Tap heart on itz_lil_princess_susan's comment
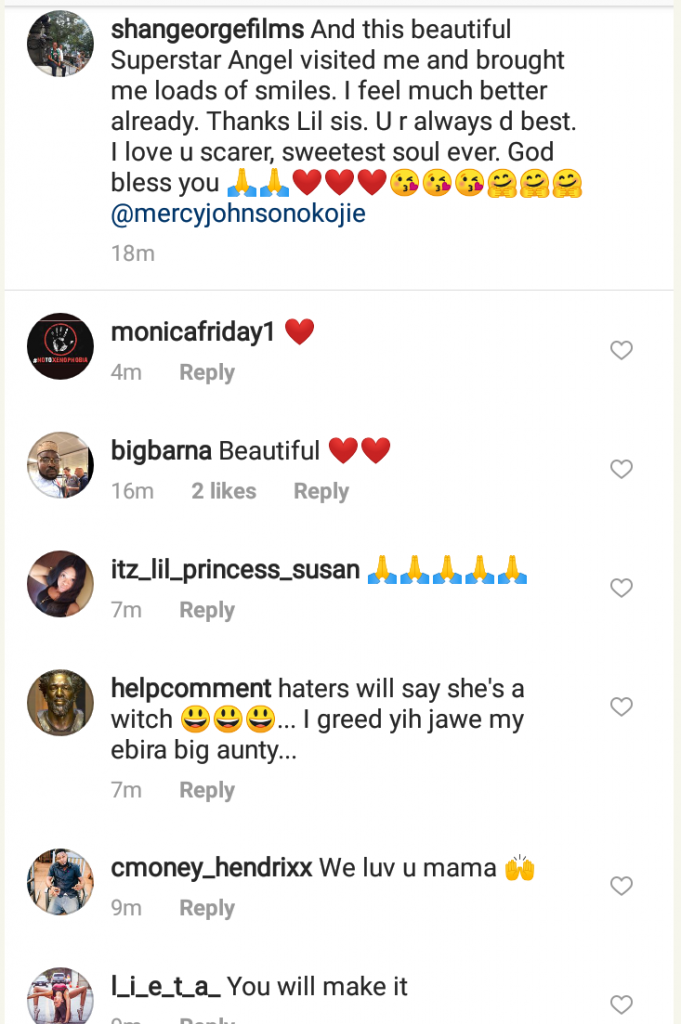This screenshot has height=1024, width=681. coord(621,588)
